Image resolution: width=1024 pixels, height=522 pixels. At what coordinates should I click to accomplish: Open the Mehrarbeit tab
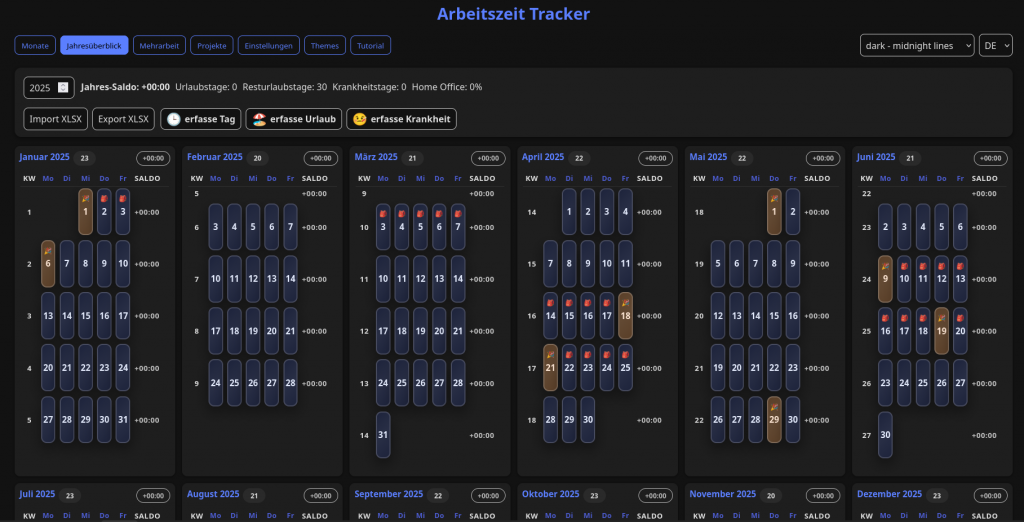(x=159, y=45)
